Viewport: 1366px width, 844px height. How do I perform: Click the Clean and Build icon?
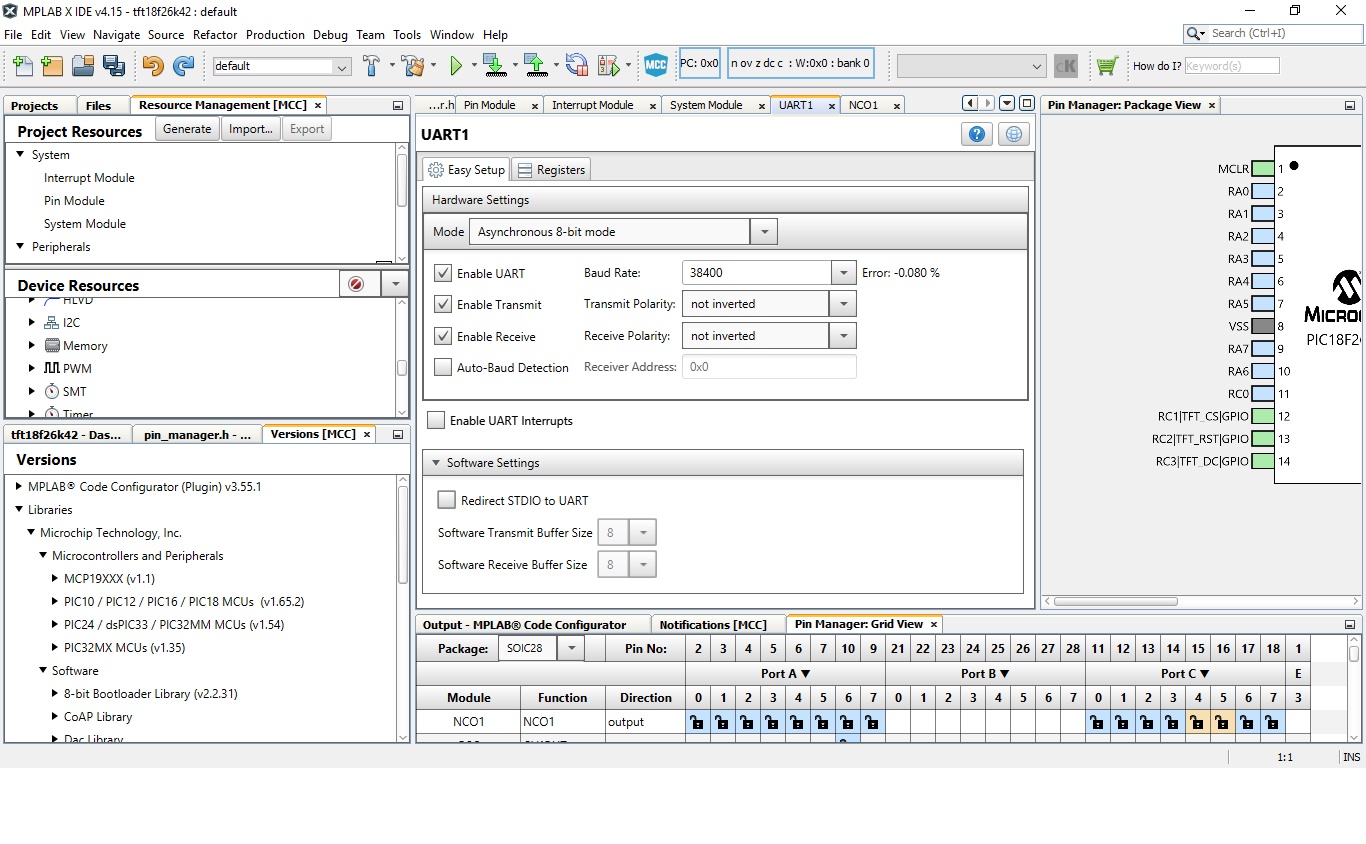[x=412, y=66]
